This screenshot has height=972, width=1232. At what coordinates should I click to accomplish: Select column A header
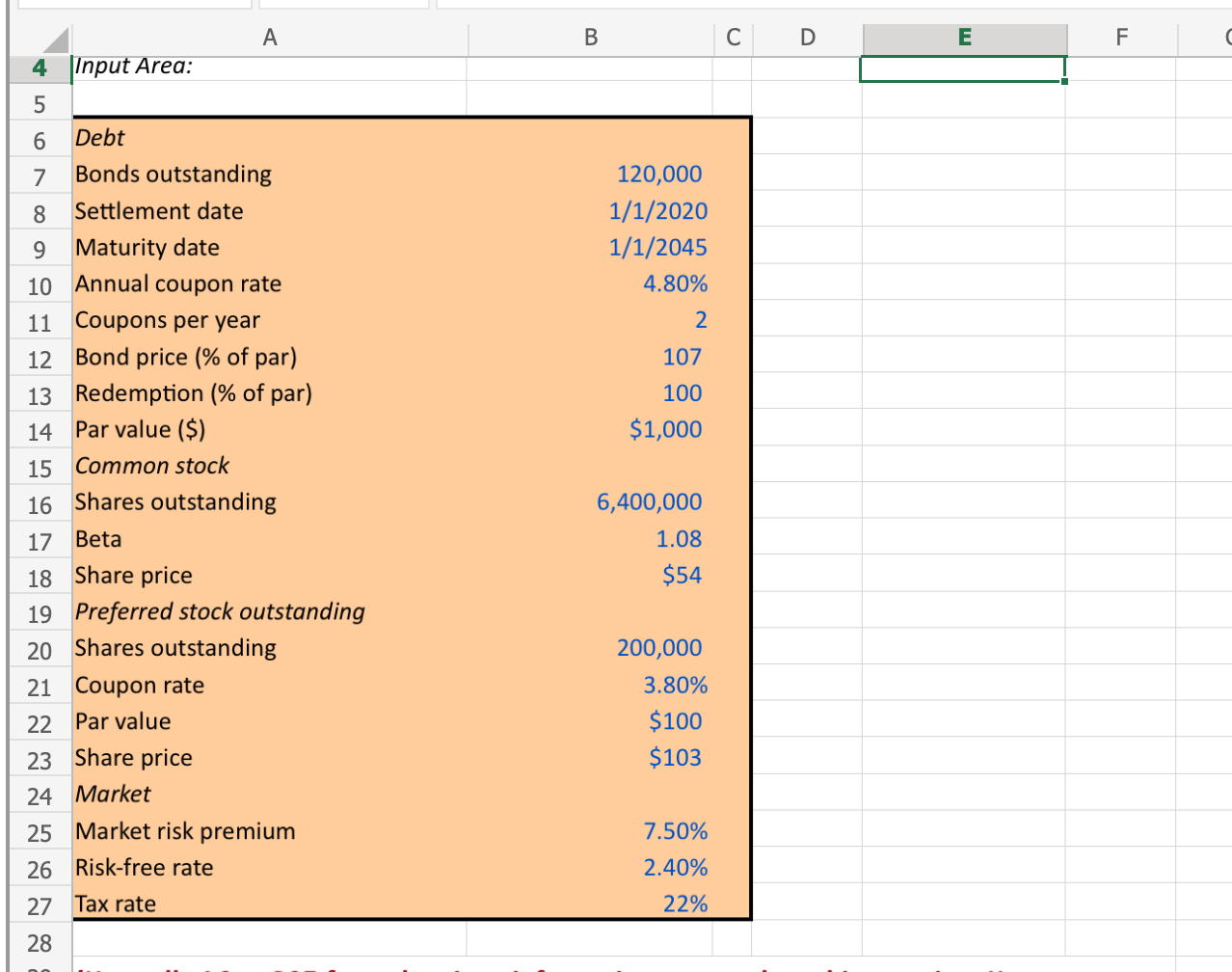(x=270, y=38)
